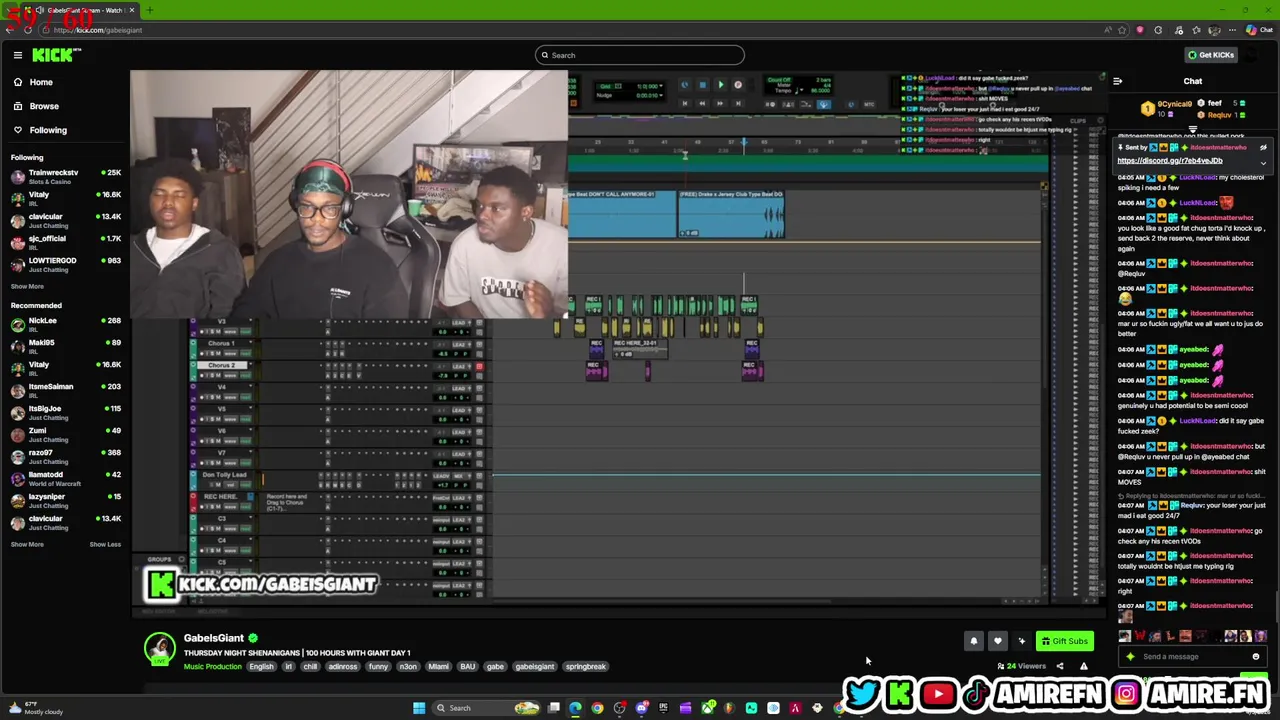Open a new browser tab

(149, 10)
